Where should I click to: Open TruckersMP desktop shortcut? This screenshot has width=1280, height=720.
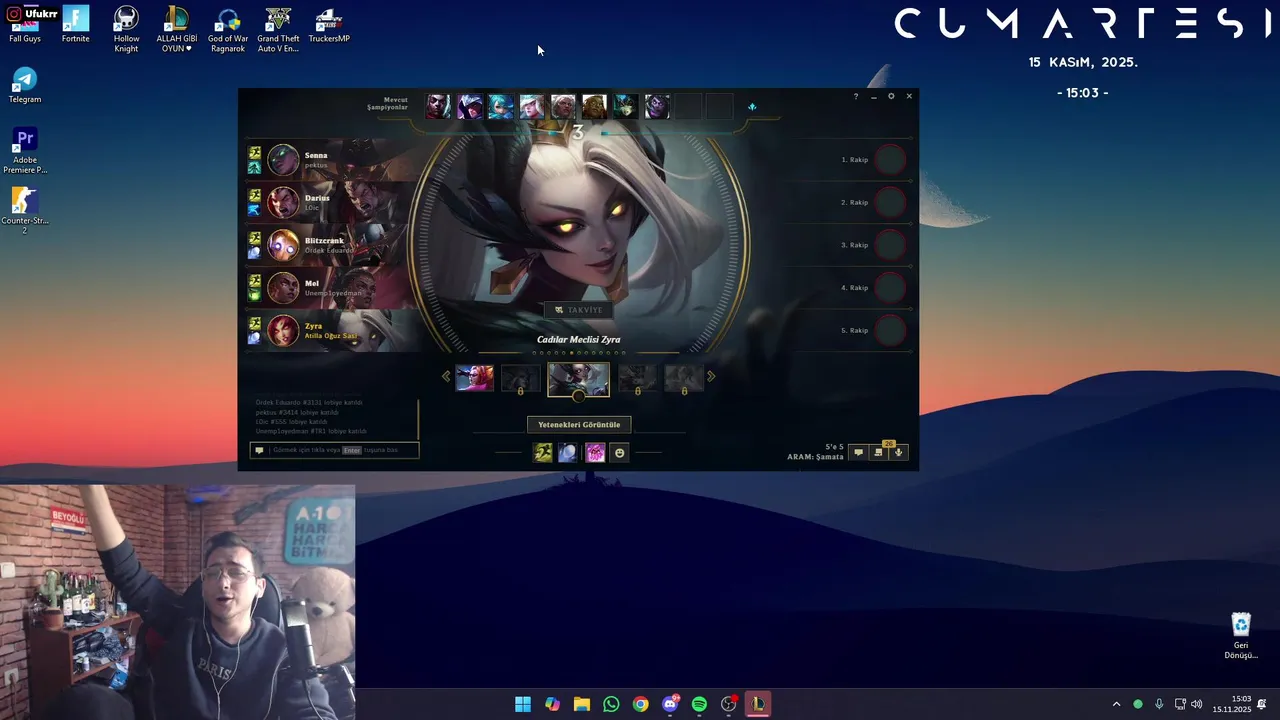pyautogui.click(x=329, y=25)
